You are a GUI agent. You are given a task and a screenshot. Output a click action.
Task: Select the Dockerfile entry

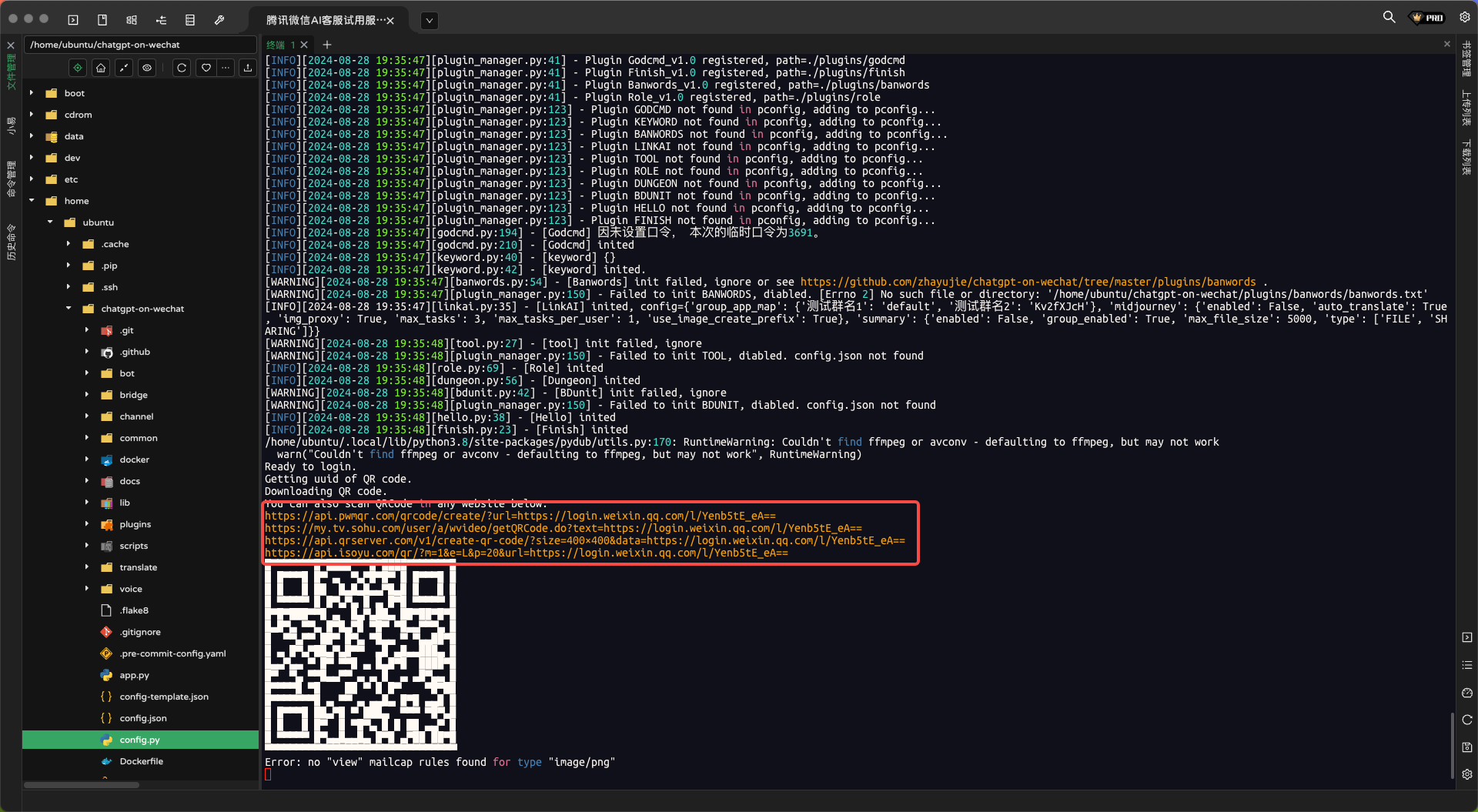pyautogui.click(x=140, y=761)
